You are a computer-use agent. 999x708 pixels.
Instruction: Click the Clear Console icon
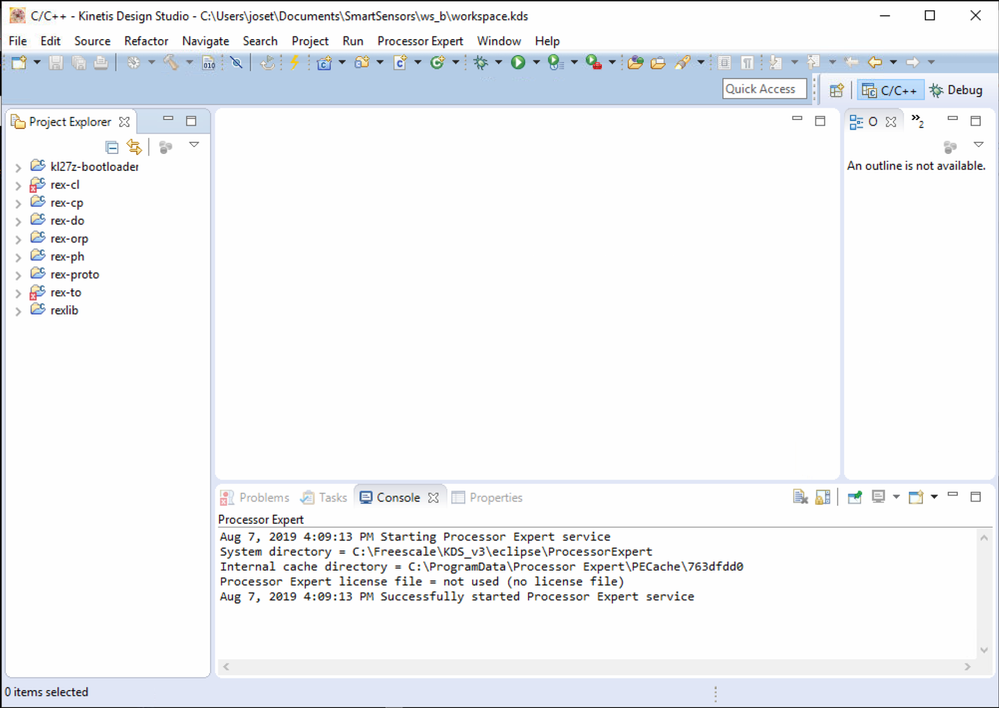pos(800,497)
